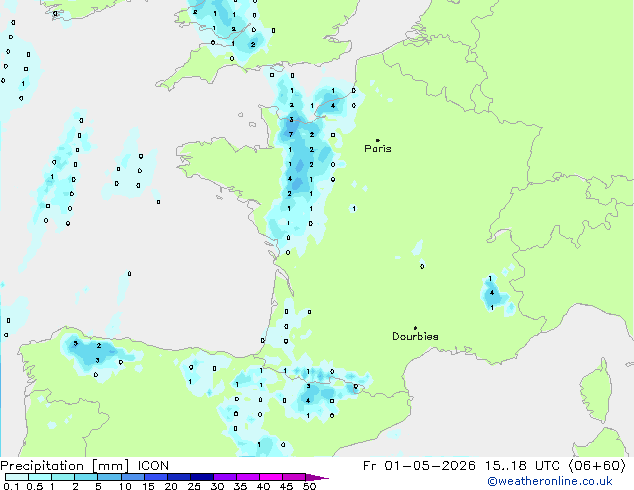Viewport: 634px width, 490px height.
Task: Click the ICON model name label
Action: pyautogui.click(x=153, y=466)
